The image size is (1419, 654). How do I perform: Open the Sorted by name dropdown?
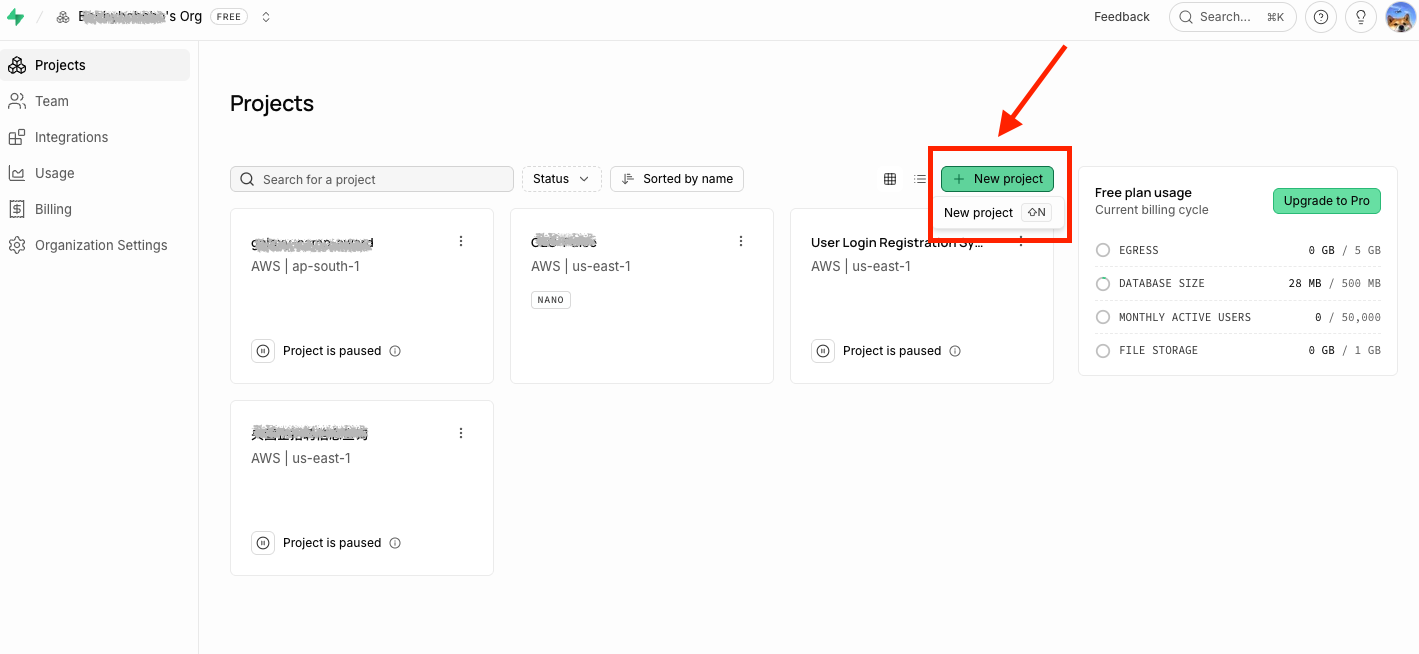(x=677, y=179)
